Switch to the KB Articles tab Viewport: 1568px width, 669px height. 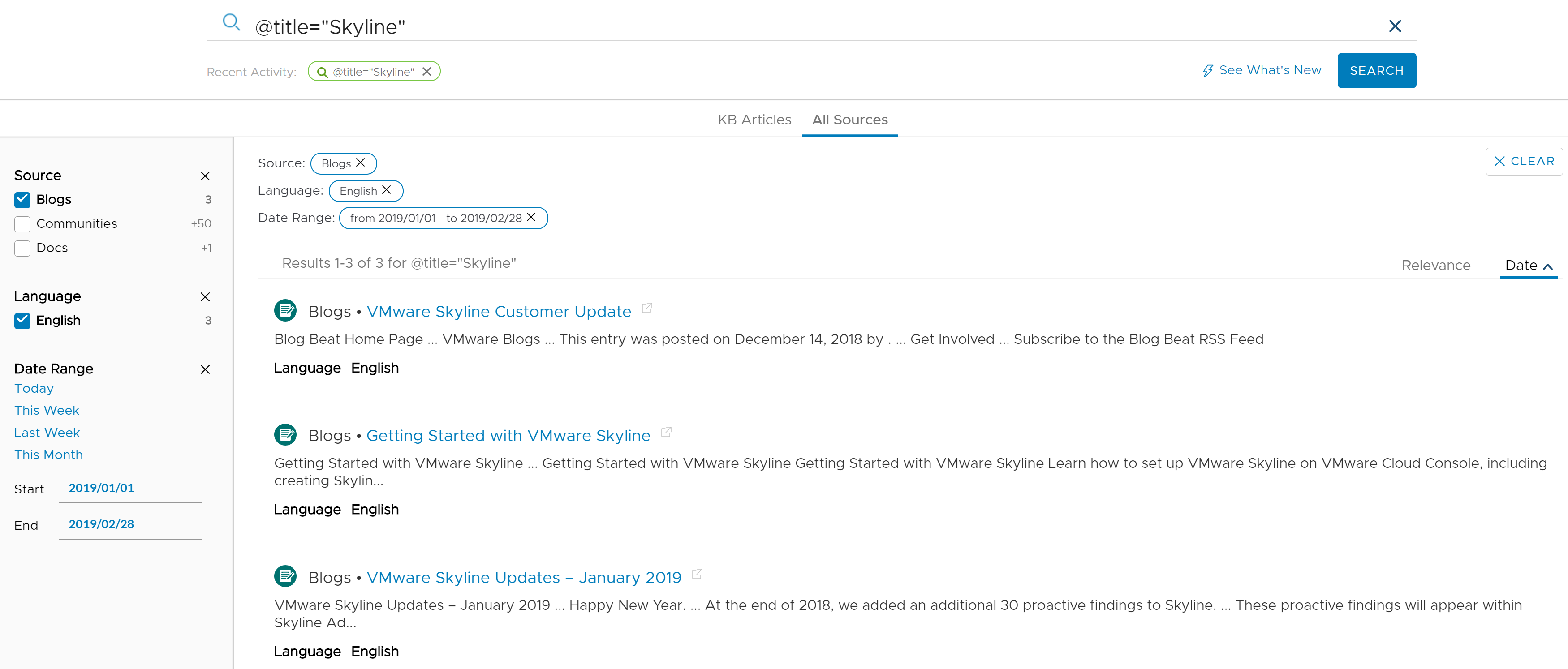(754, 120)
